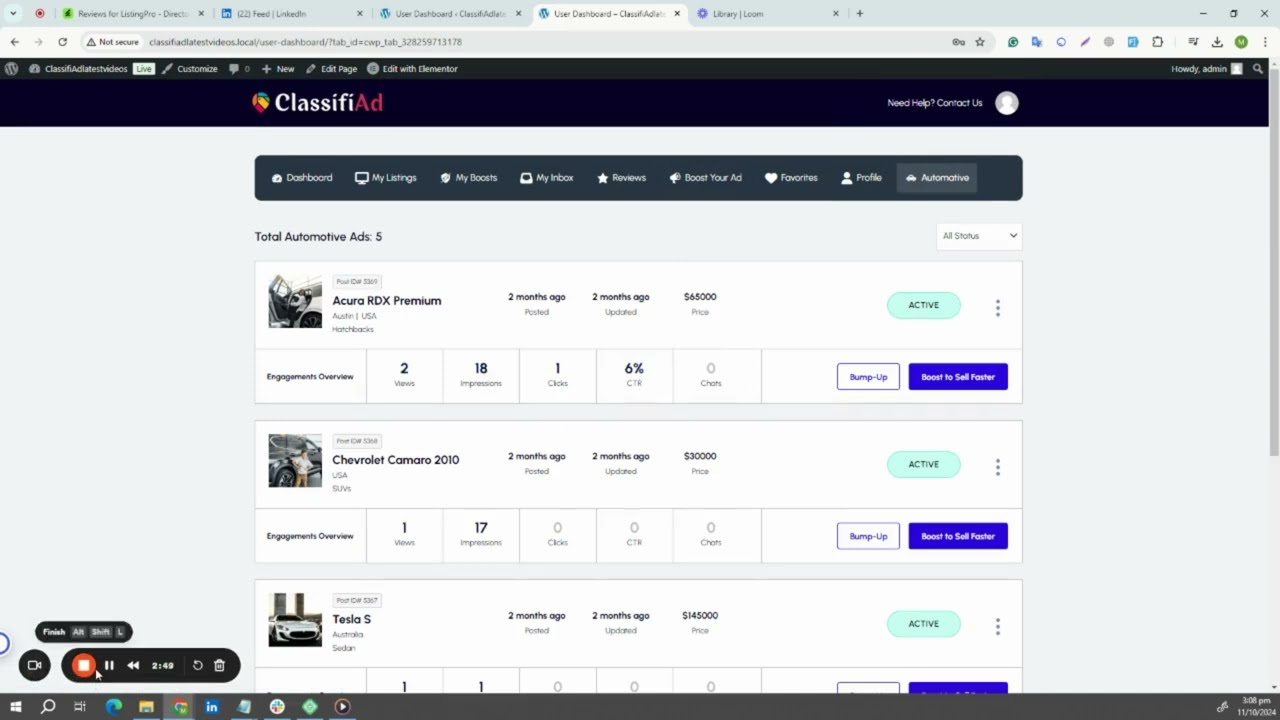The width and height of the screenshot is (1280, 720).
Task: Open the user avatar in the site header
Action: pos(1007,103)
